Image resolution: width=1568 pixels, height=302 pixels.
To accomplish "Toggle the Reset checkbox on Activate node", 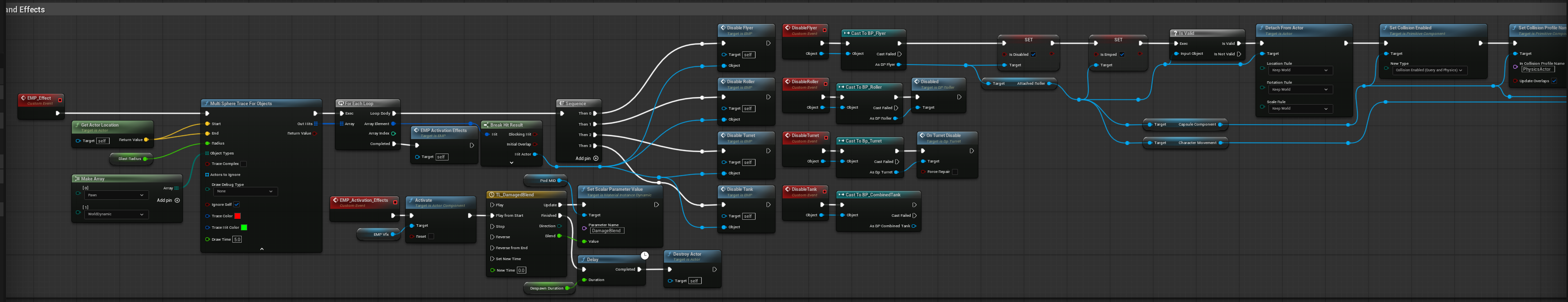I will [x=431, y=236].
